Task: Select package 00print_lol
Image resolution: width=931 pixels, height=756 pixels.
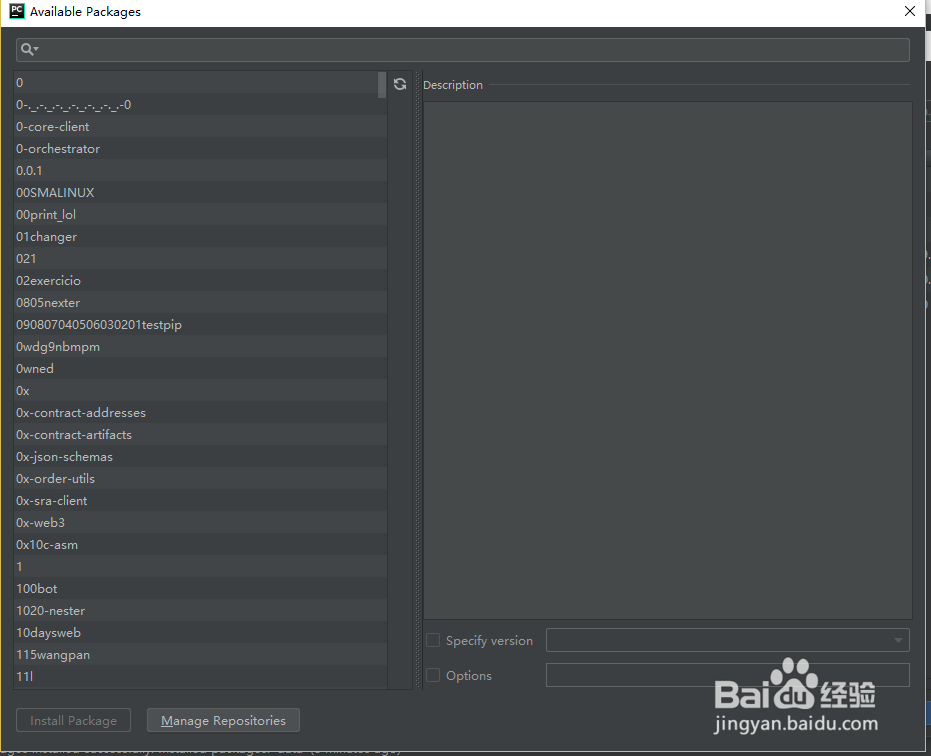Action: [x=200, y=214]
